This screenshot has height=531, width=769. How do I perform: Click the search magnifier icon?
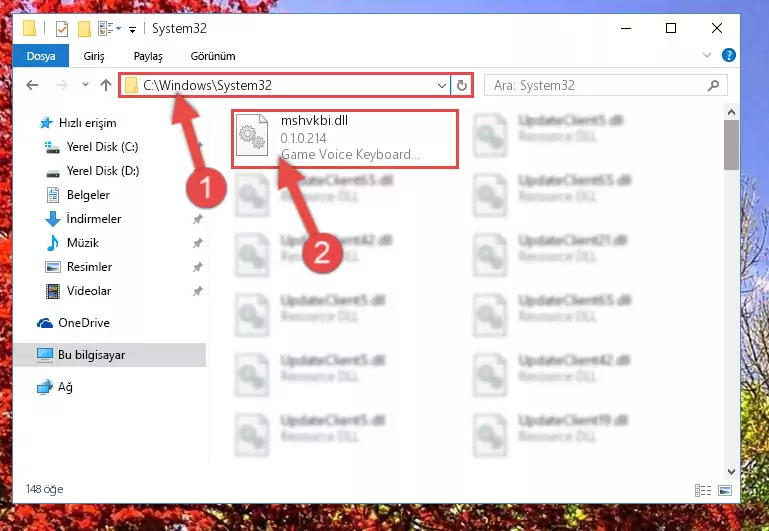(x=714, y=85)
